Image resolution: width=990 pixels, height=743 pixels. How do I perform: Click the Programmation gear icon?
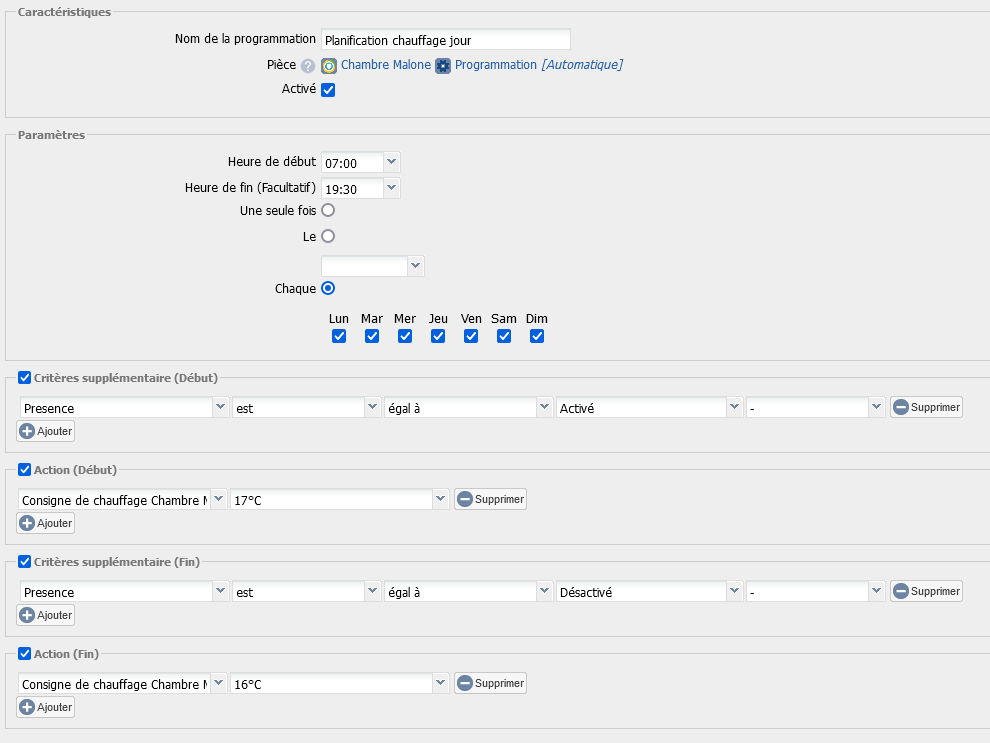click(443, 66)
